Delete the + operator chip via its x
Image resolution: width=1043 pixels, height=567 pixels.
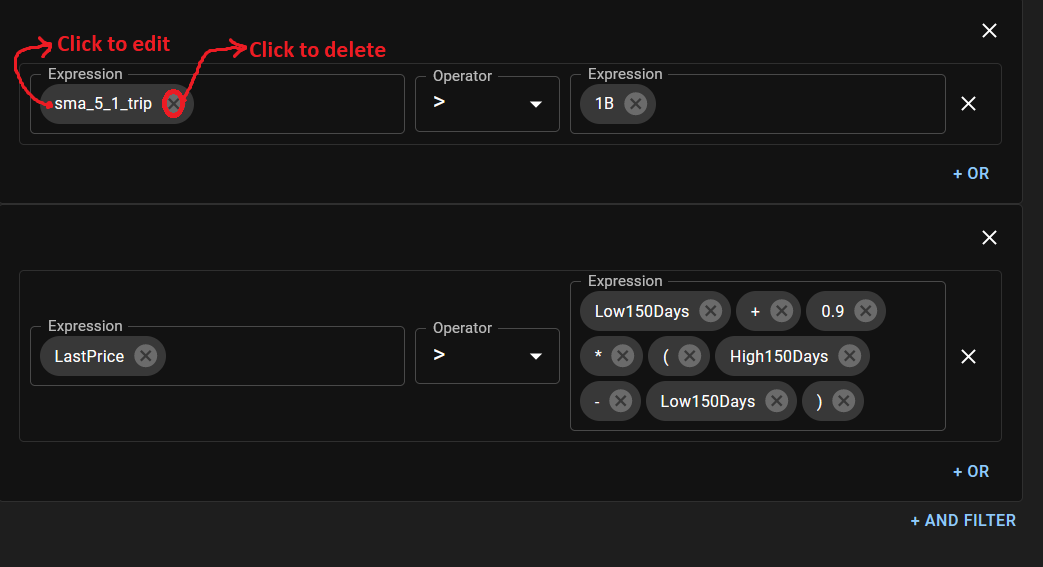[x=782, y=311]
